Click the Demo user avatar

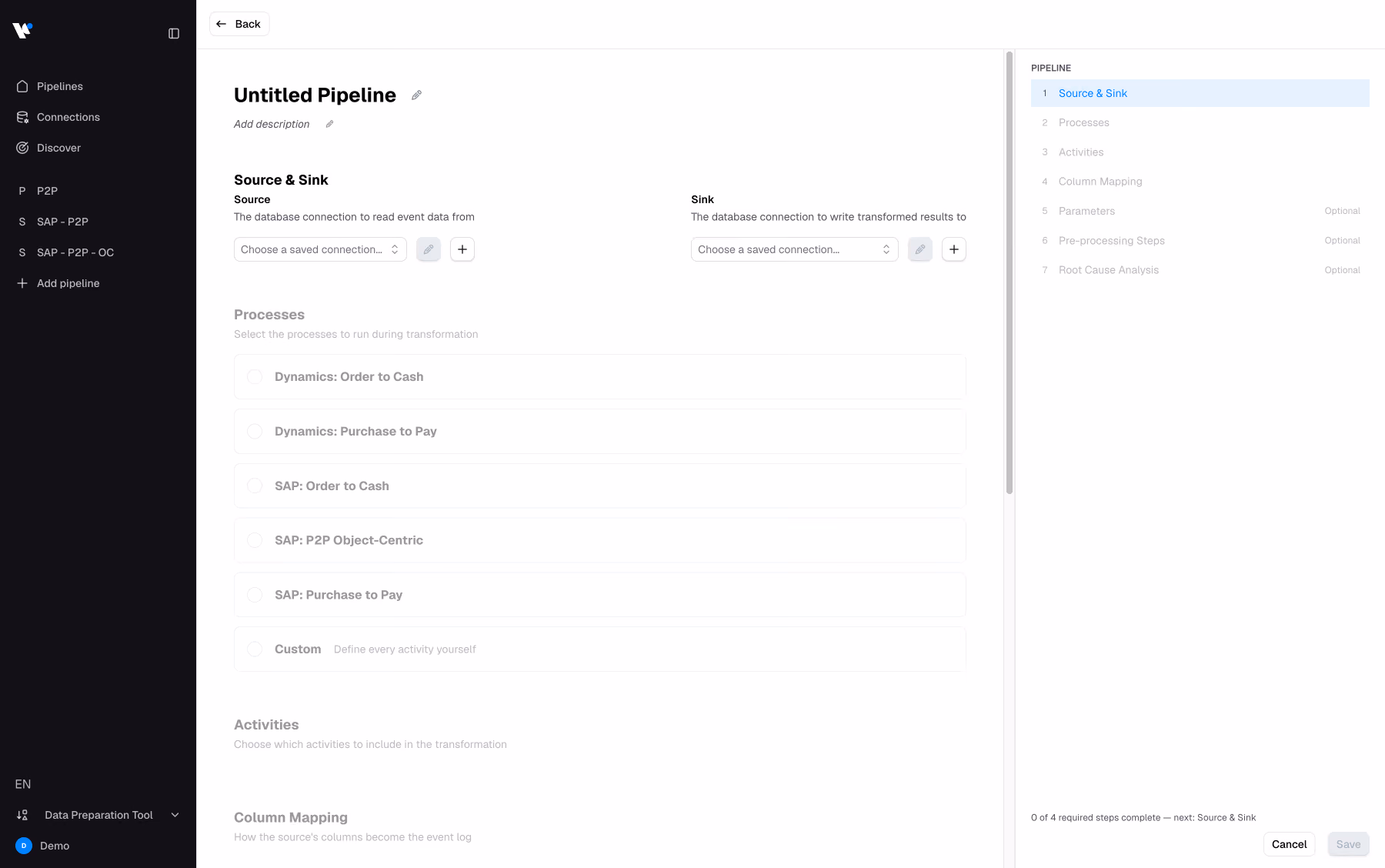[x=24, y=846]
